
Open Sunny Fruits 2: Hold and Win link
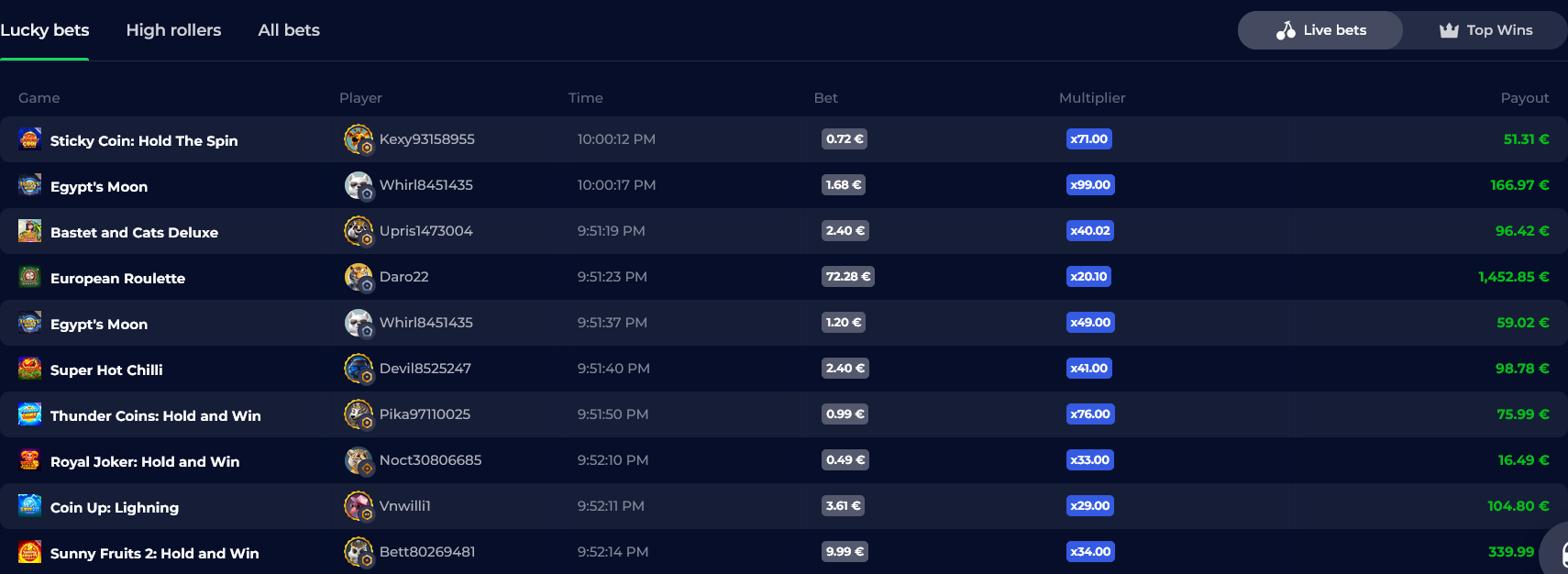154,554
